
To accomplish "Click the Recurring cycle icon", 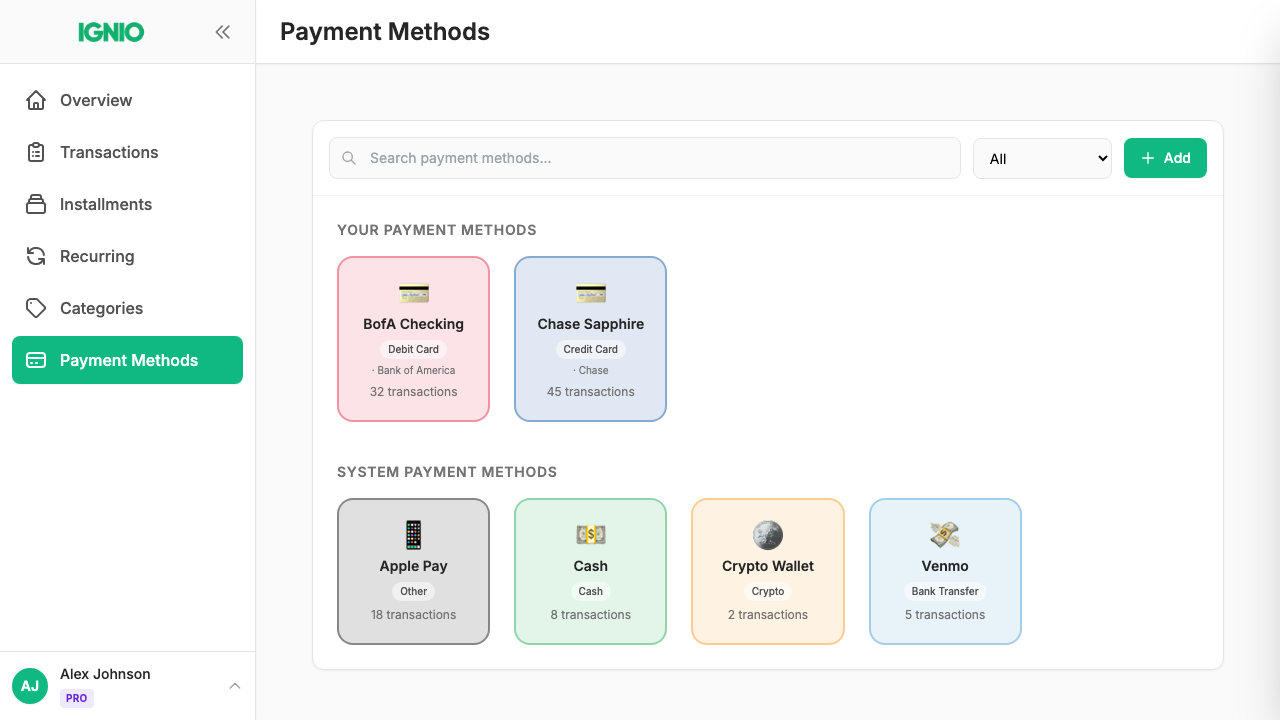I will tap(36, 256).
